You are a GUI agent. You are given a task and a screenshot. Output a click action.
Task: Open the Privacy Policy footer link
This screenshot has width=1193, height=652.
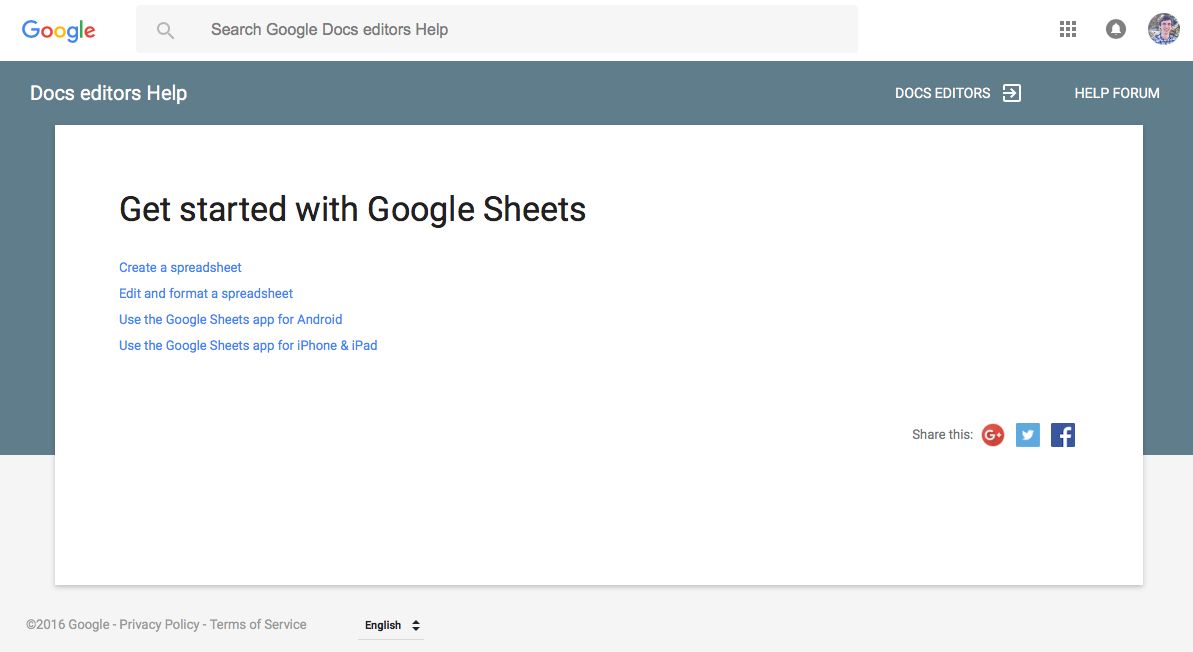[159, 624]
